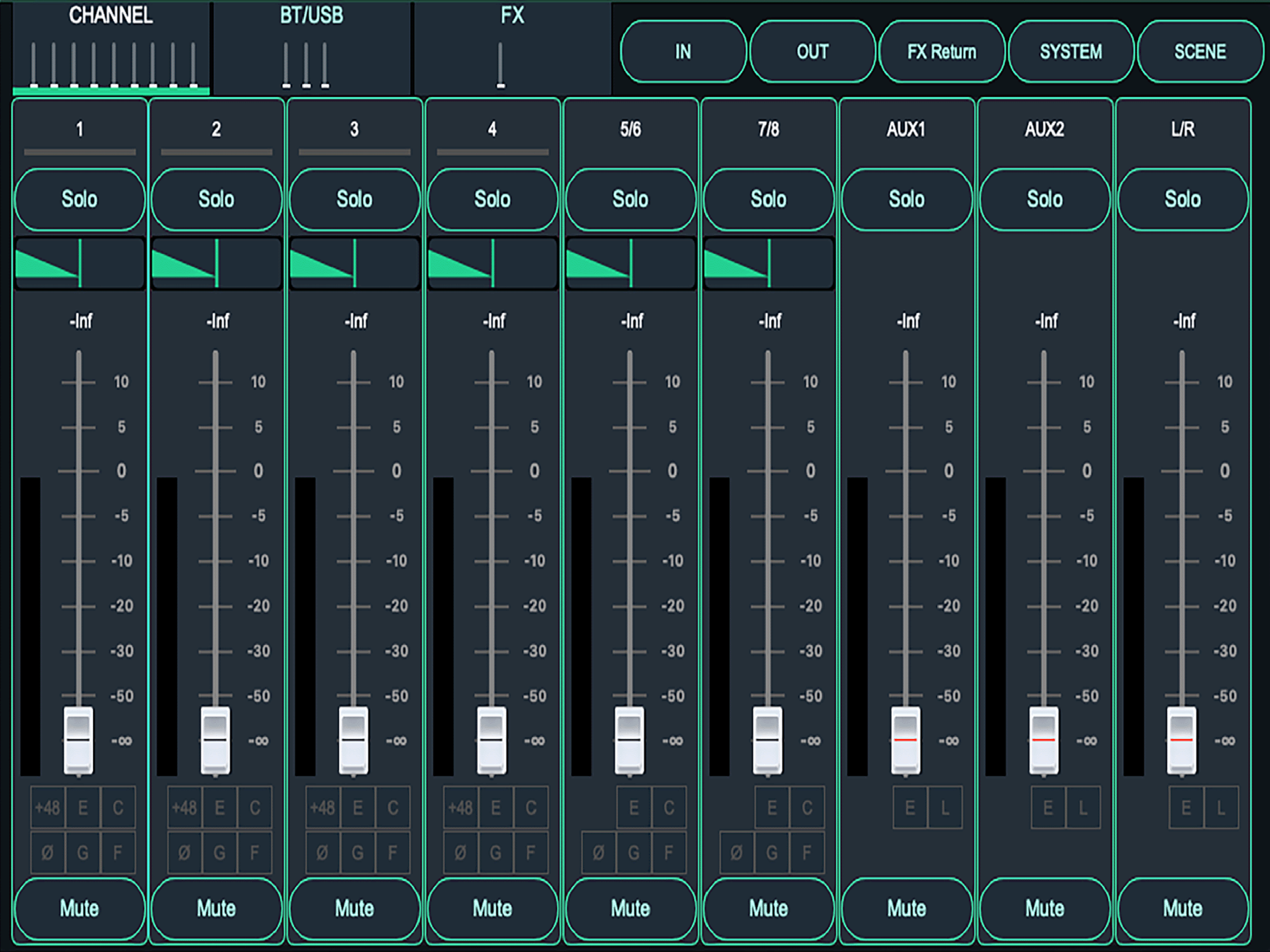Open the L (limiter) icon on AUX1
The image size is (1270, 952).
click(946, 808)
